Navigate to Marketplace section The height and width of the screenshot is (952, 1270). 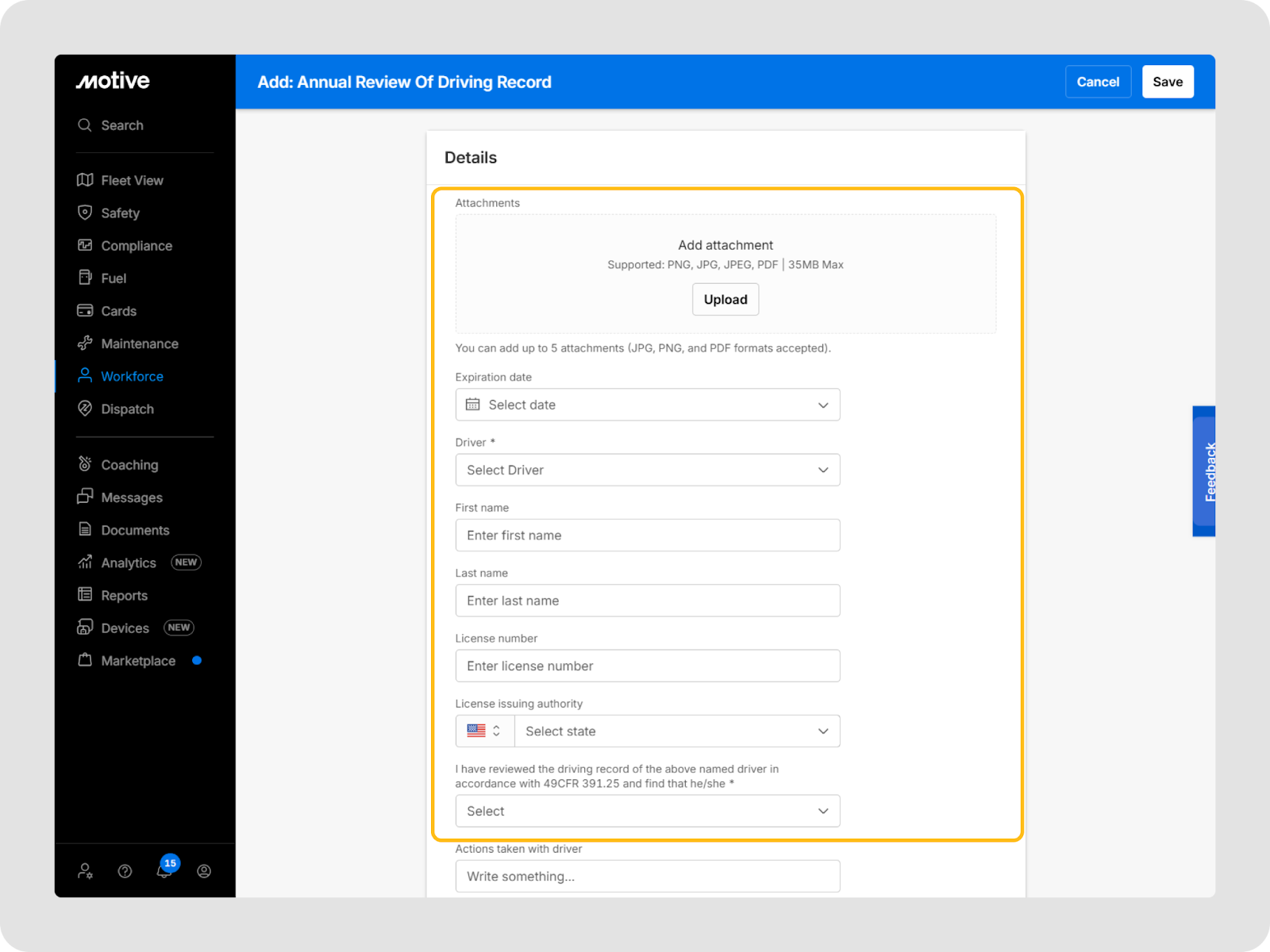138,661
